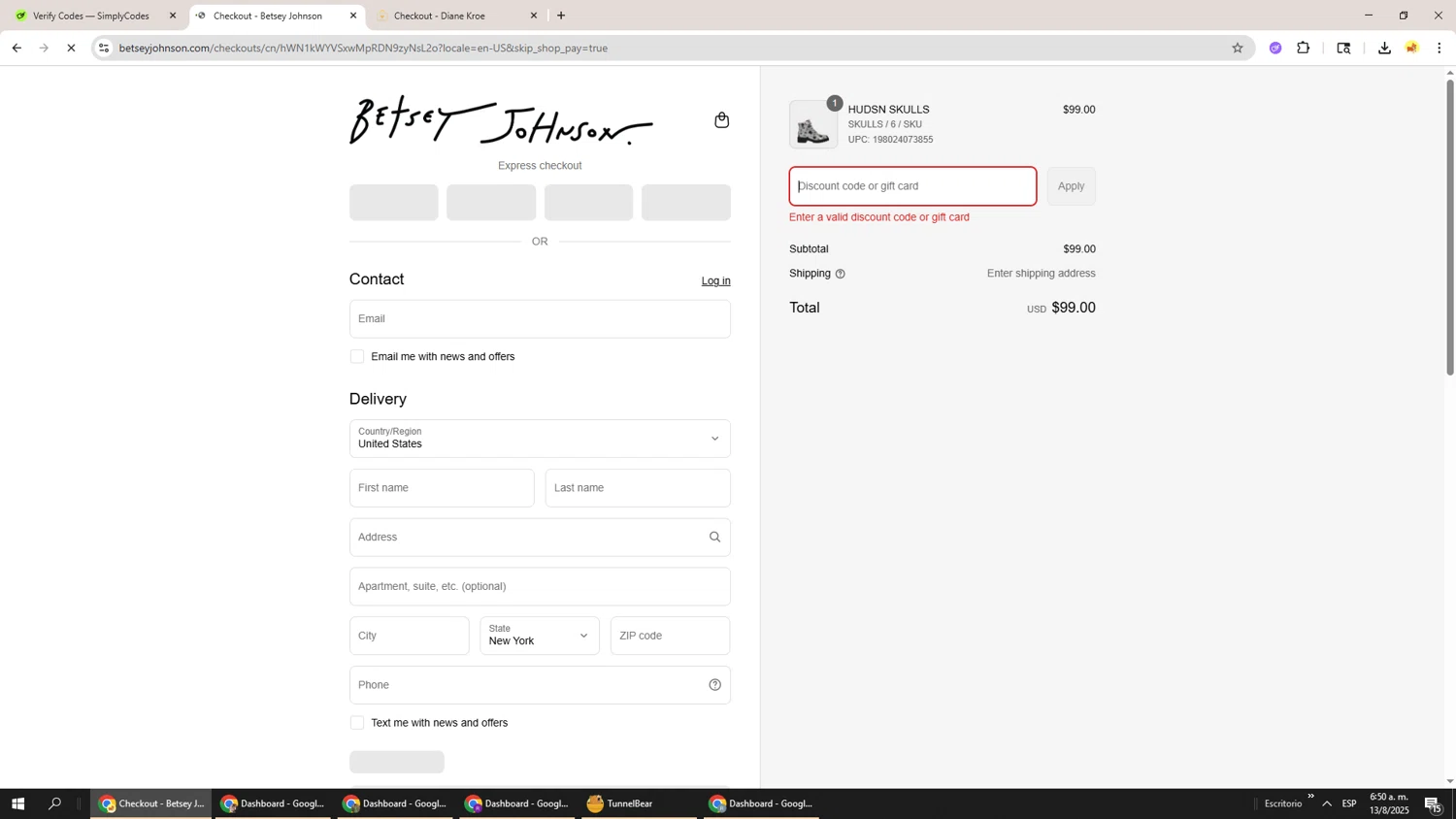The width and height of the screenshot is (1456, 819).
Task: Click the address search magnifier icon
Action: (x=714, y=537)
